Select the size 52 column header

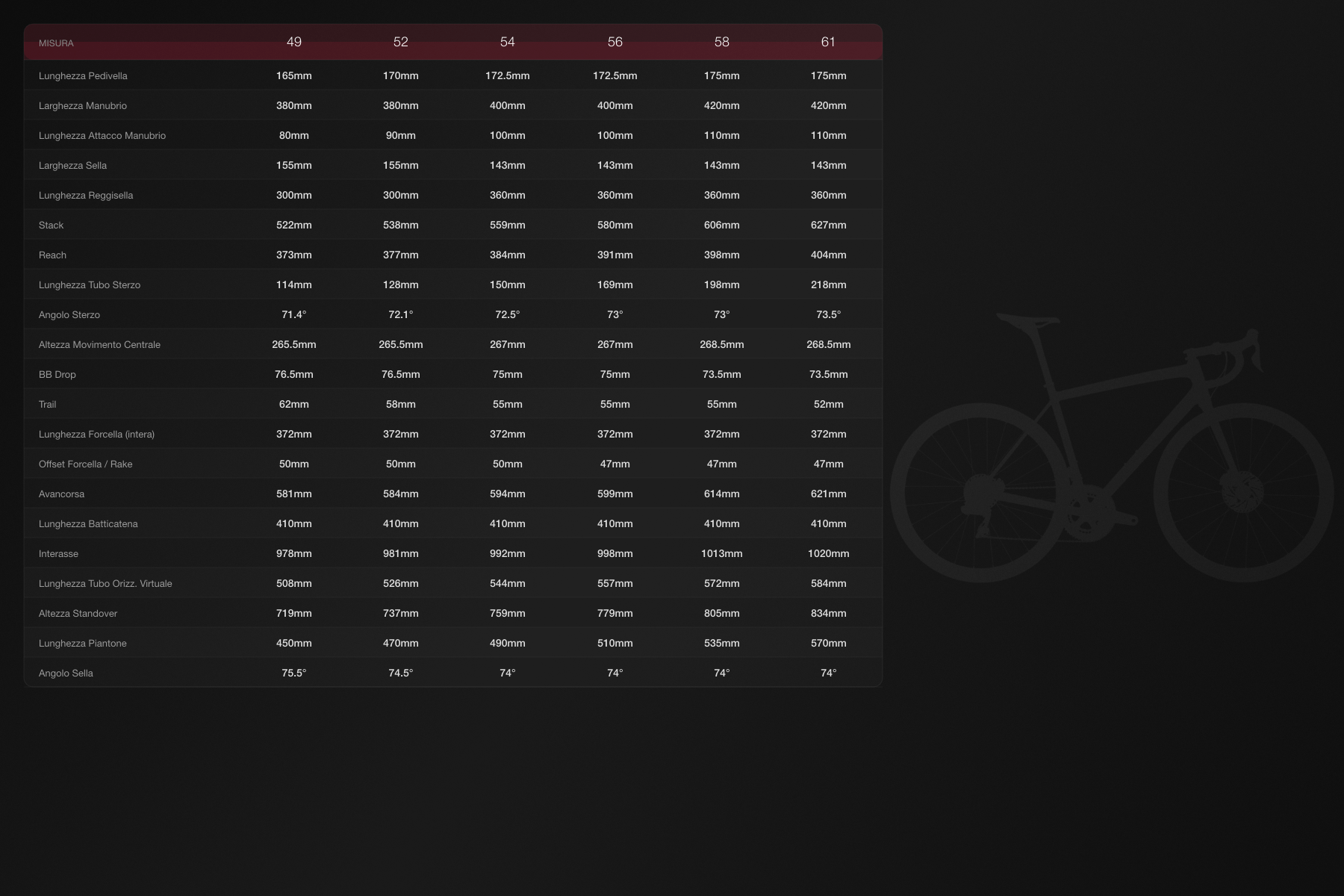(402, 43)
